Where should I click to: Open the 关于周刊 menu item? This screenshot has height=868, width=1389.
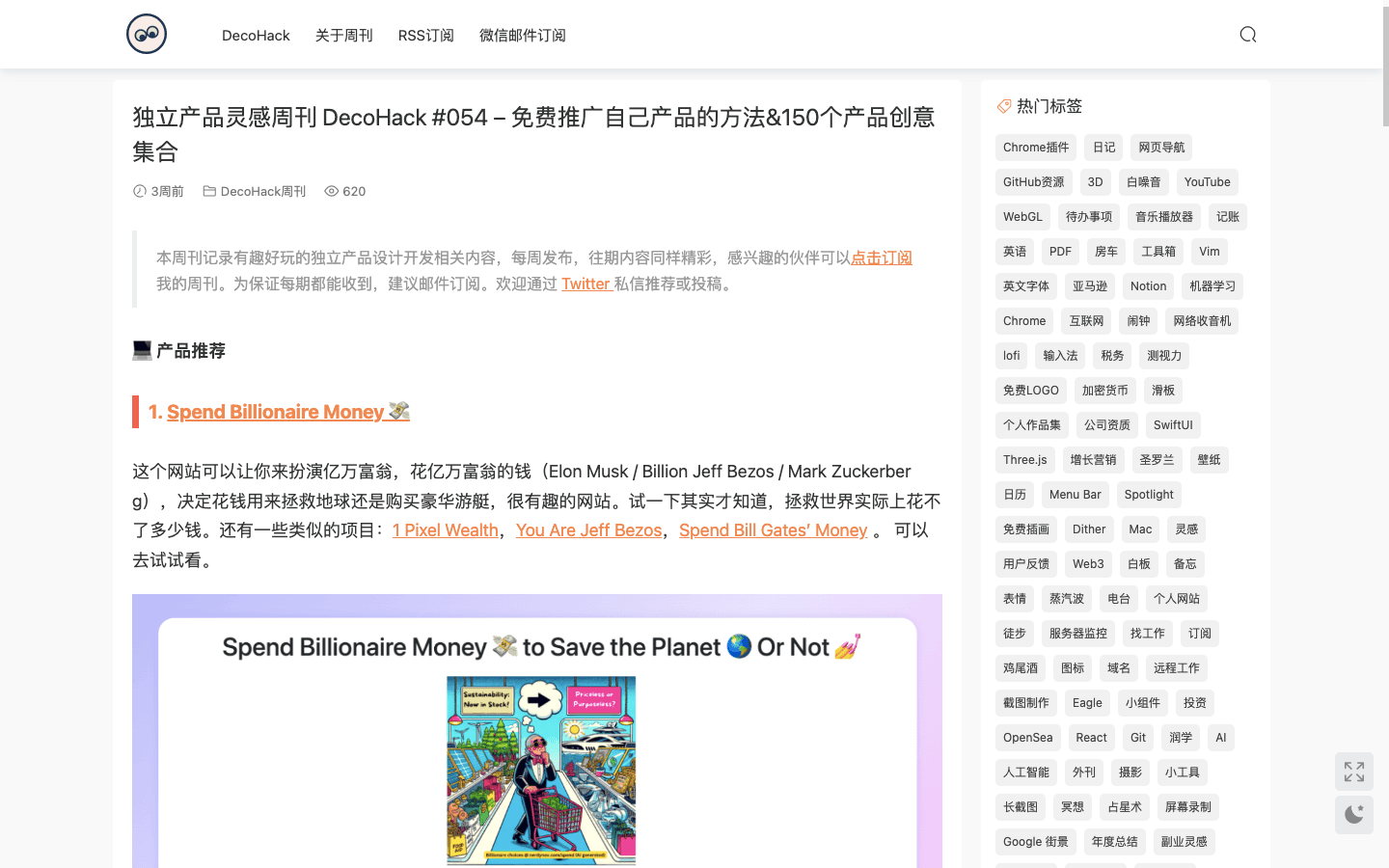[x=344, y=36]
